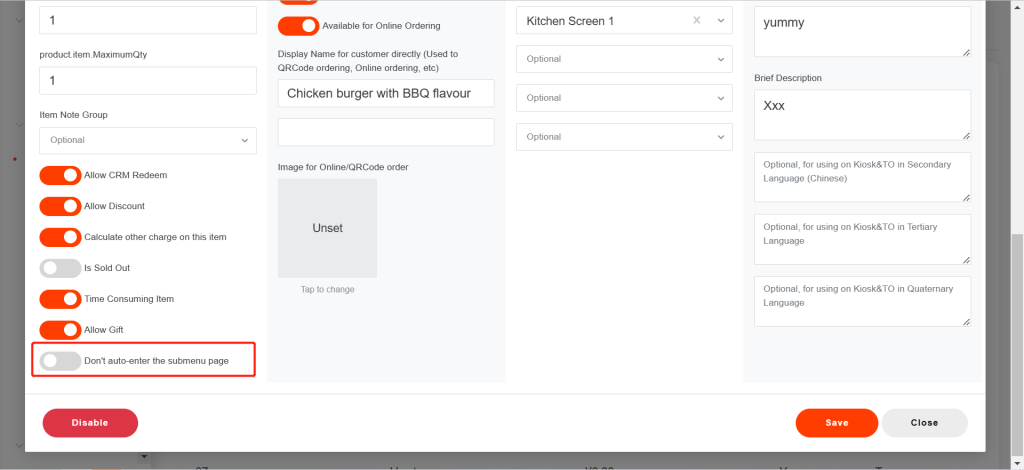Open the last Optional printer dropdown
This screenshot has width=1024, height=470.
point(624,137)
